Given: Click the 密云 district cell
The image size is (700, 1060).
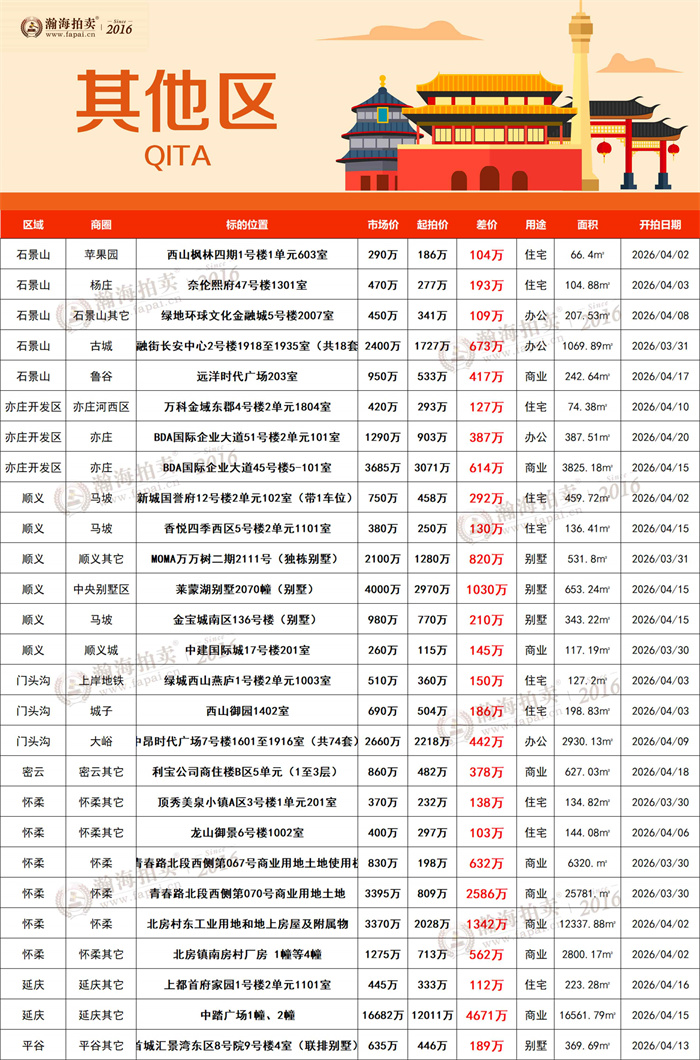Looking at the screenshot, I should [33, 772].
